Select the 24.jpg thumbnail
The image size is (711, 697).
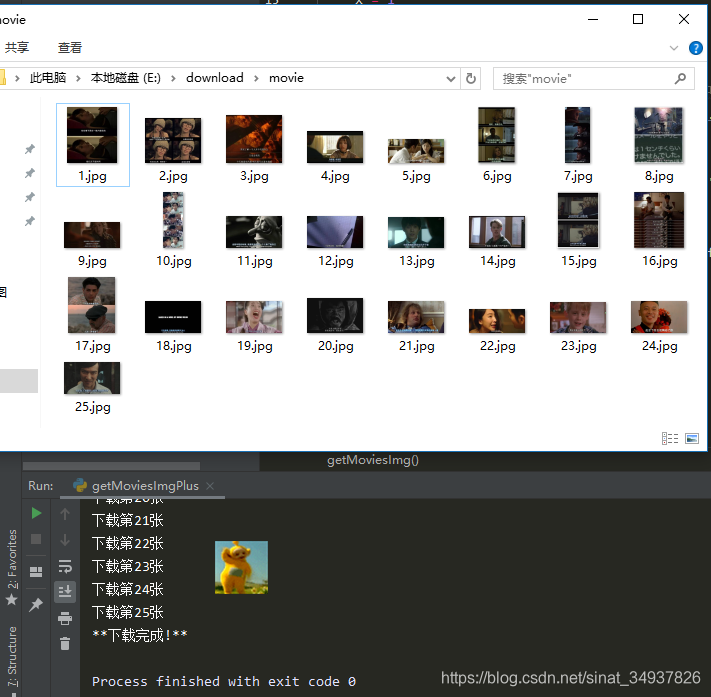click(x=659, y=317)
